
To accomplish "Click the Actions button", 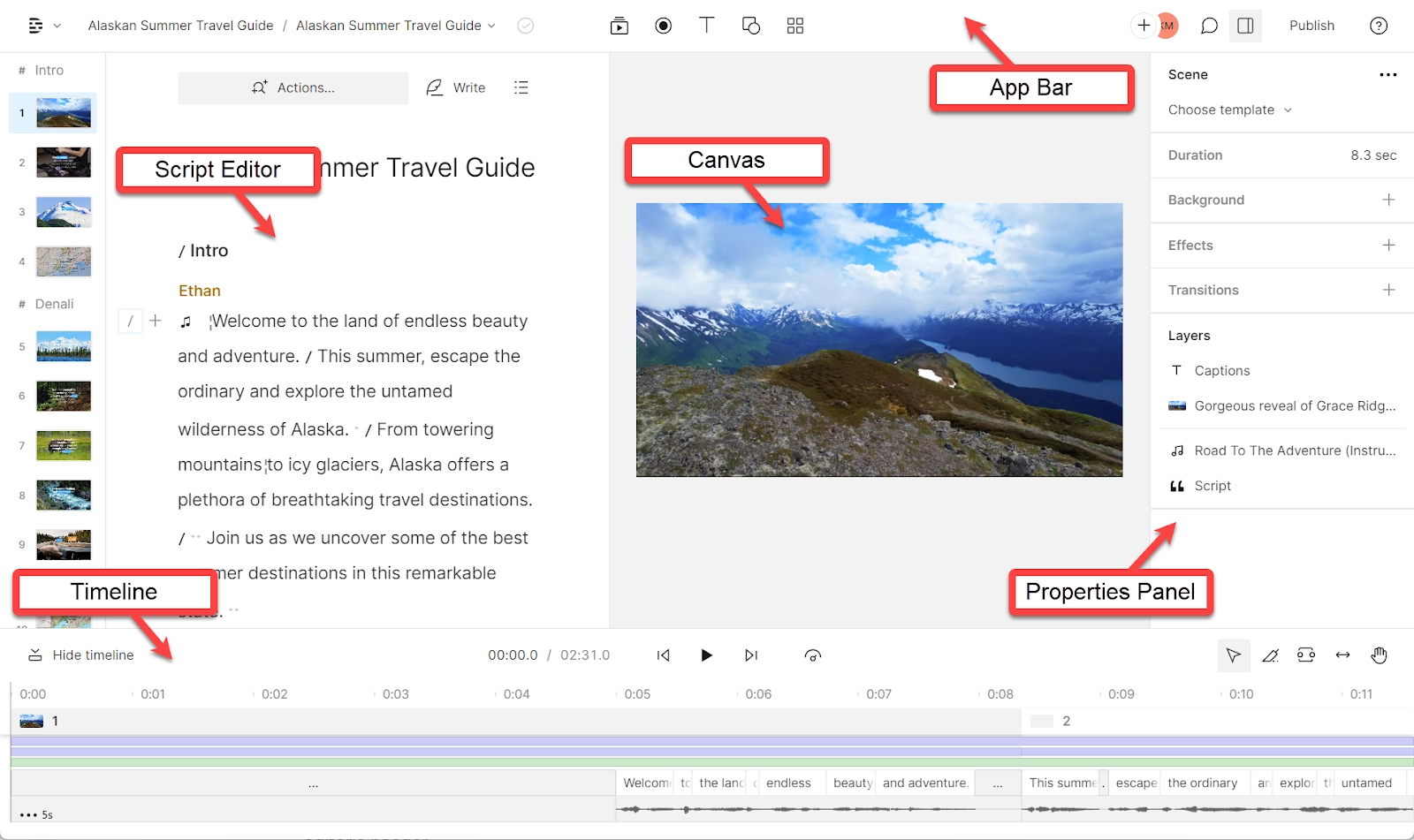I will [x=293, y=87].
